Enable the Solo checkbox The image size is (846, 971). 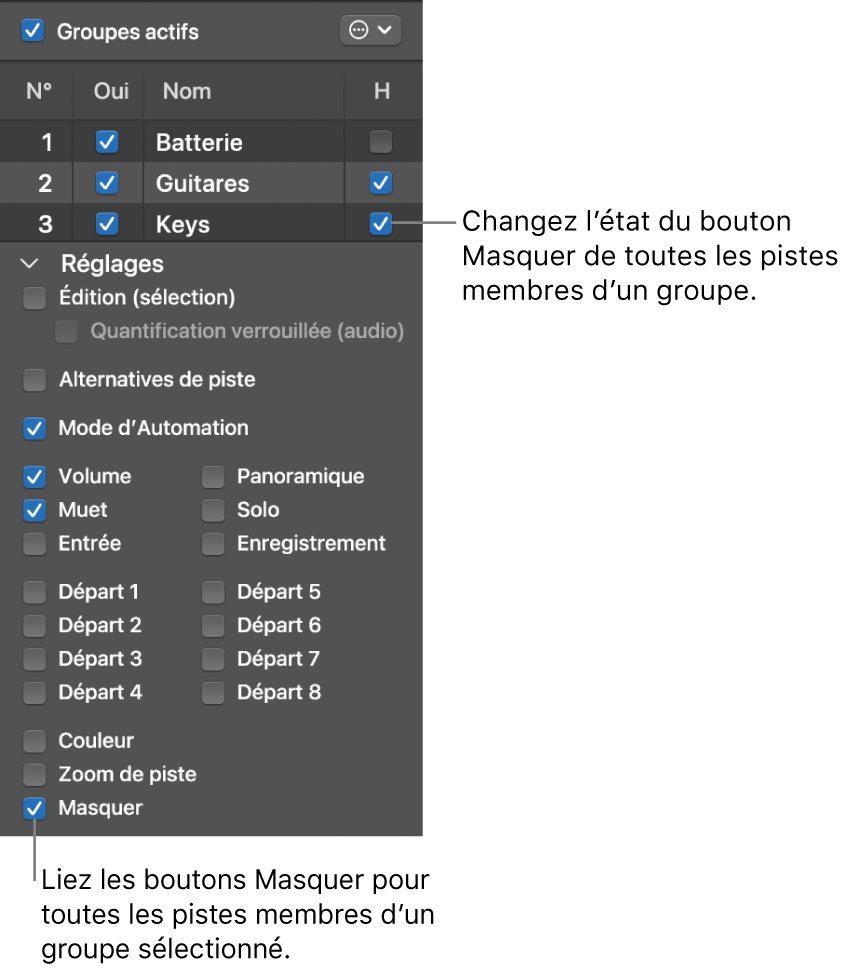click(x=212, y=510)
